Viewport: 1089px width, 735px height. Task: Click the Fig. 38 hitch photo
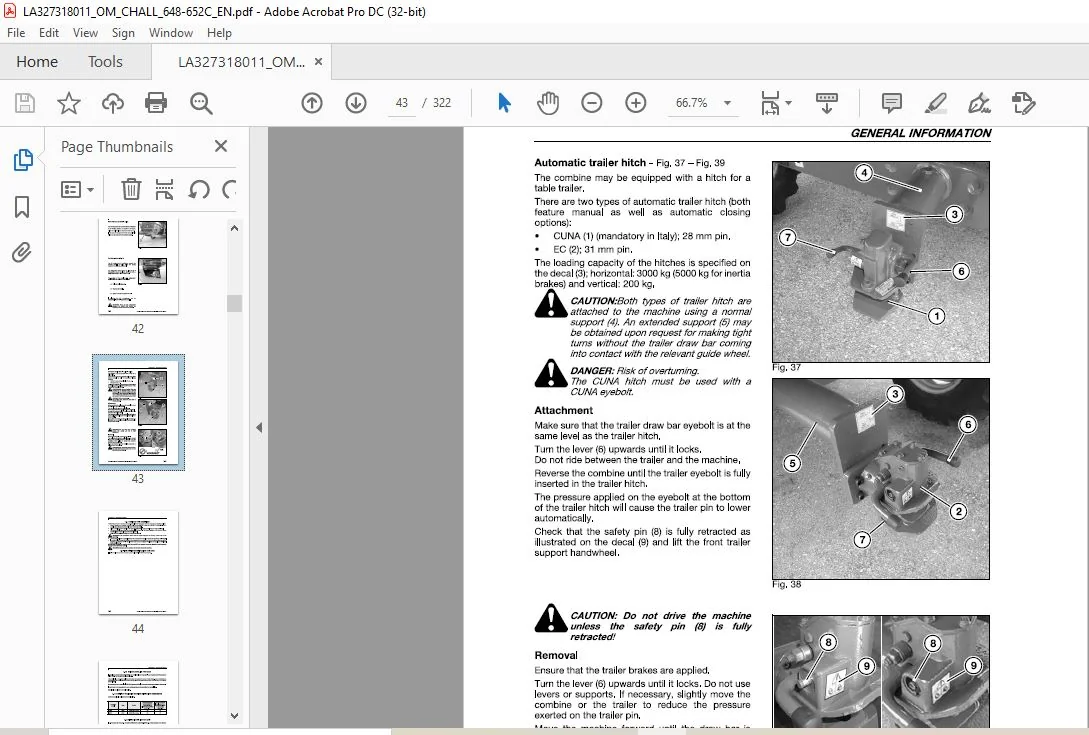coord(881,479)
